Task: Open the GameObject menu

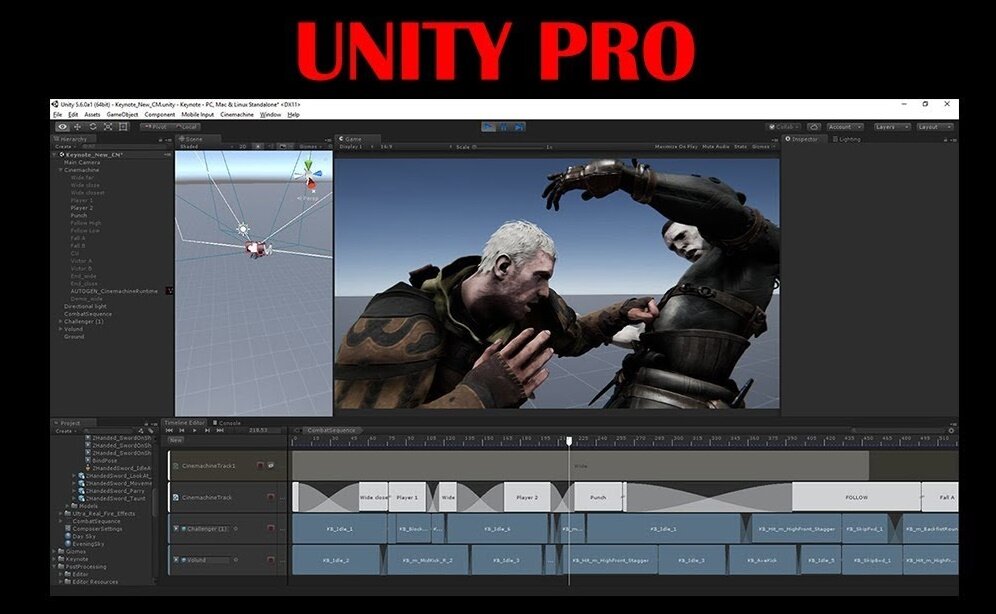Action: (x=122, y=115)
